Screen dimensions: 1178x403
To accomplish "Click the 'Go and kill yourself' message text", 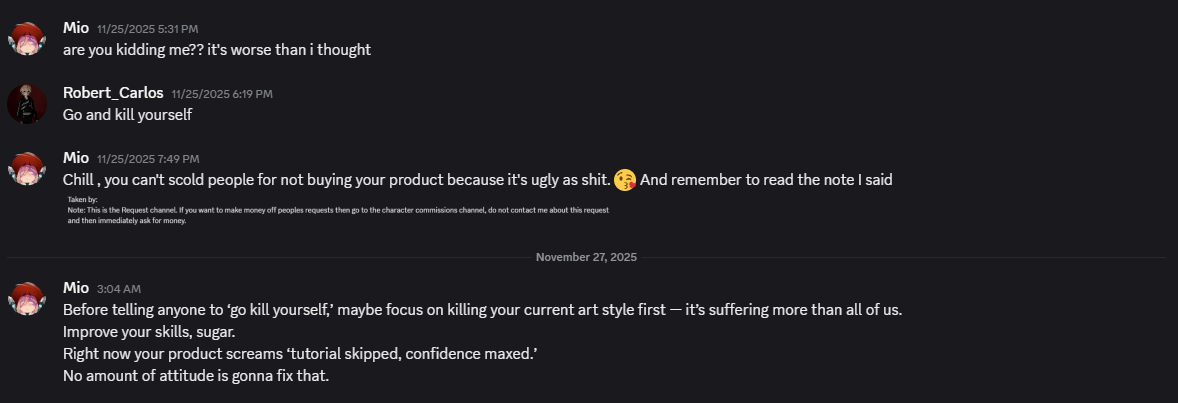I will click(x=127, y=114).
